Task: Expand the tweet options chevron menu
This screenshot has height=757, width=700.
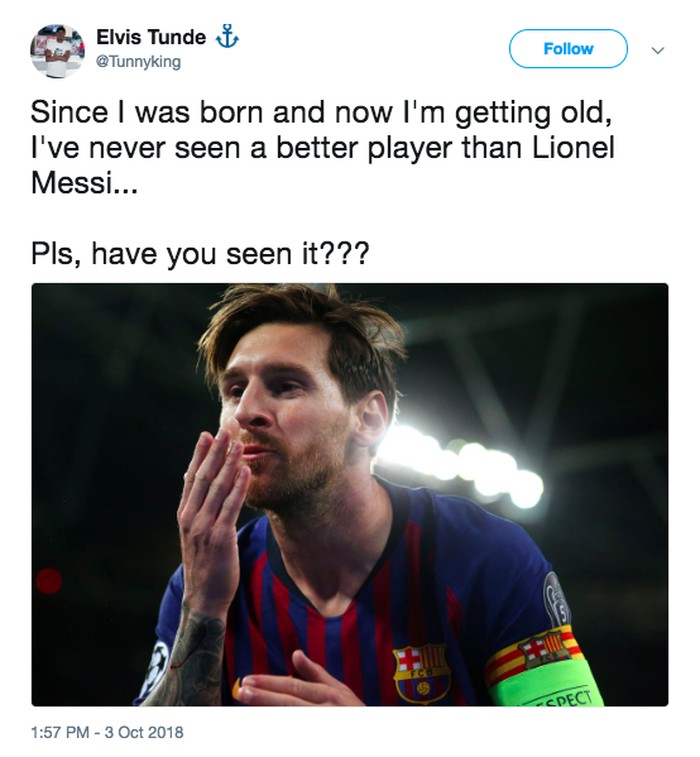Action: [657, 49]
